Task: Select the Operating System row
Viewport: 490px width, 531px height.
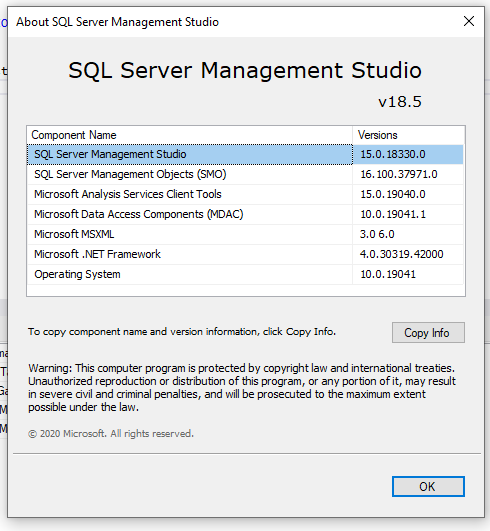Action: tap(245, 274)
